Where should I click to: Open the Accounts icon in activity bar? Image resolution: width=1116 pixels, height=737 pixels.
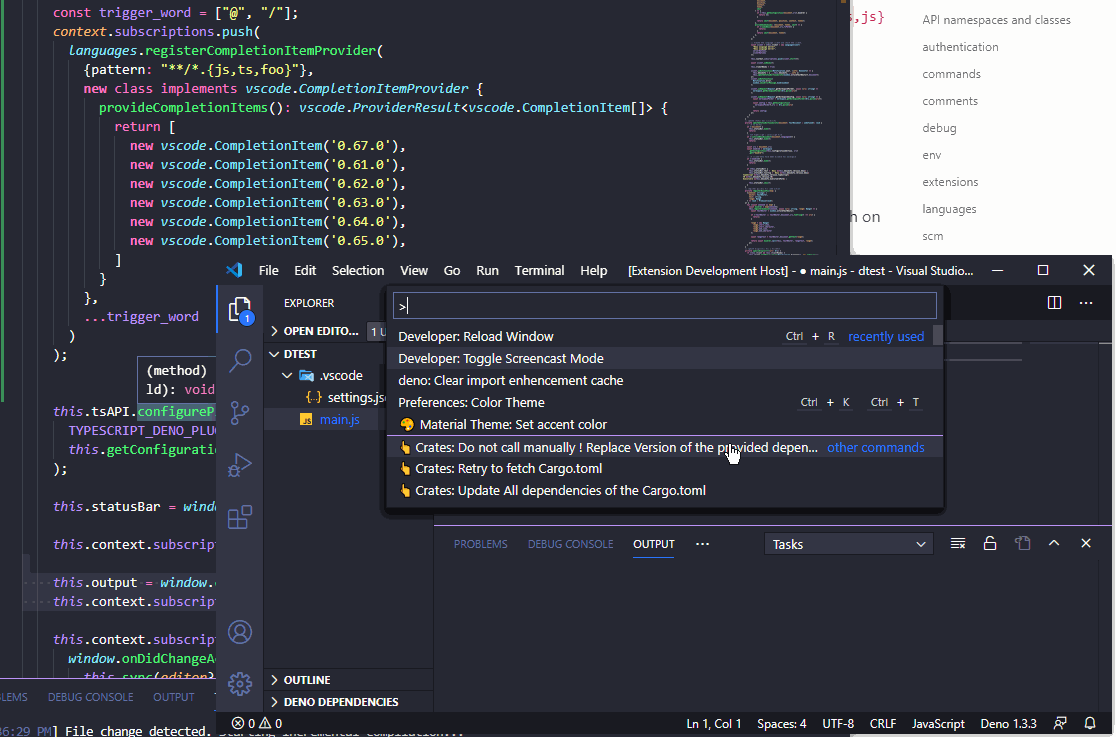[x=241, y=632]
